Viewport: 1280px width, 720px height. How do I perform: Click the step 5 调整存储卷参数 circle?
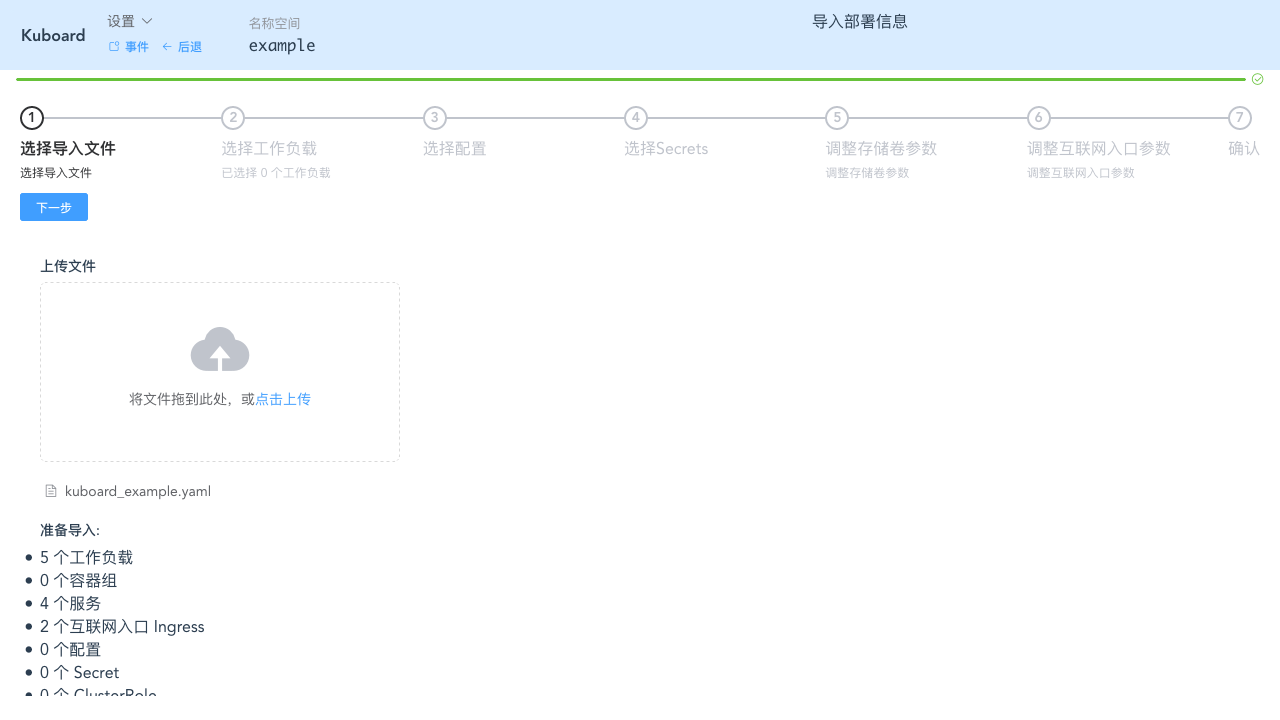[837, 118]
